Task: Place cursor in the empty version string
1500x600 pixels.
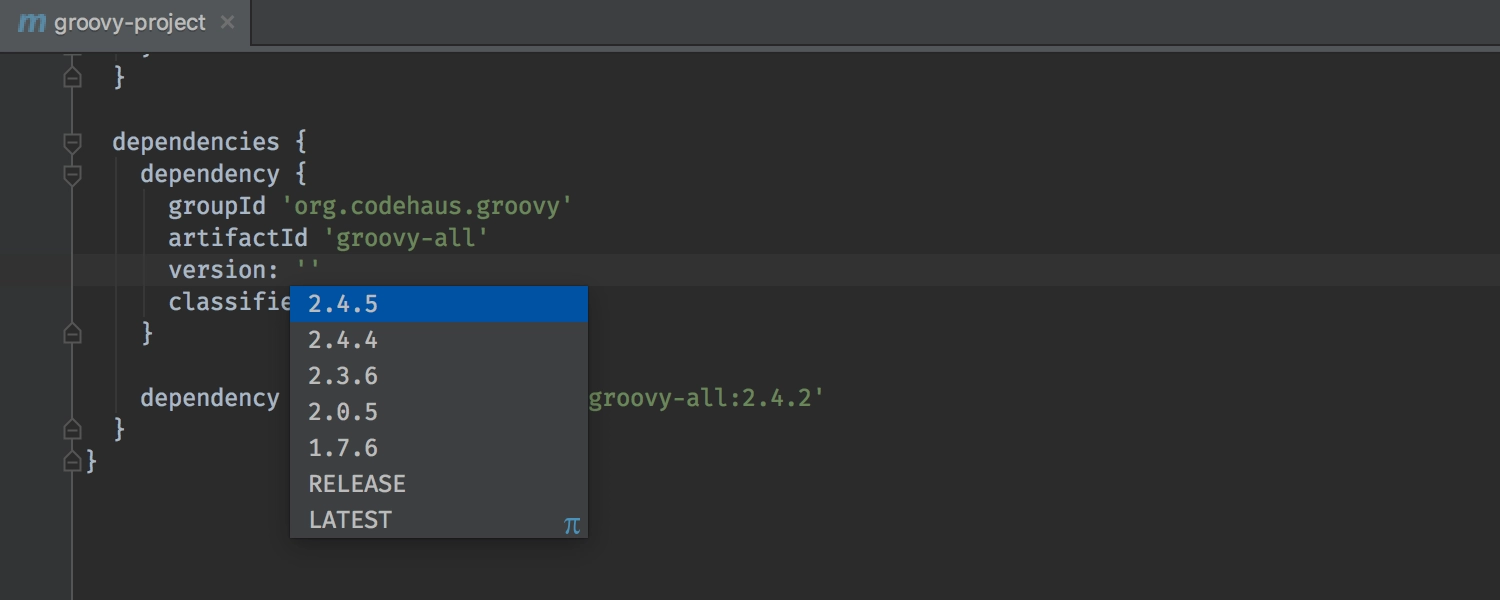Action: point(308,270)
